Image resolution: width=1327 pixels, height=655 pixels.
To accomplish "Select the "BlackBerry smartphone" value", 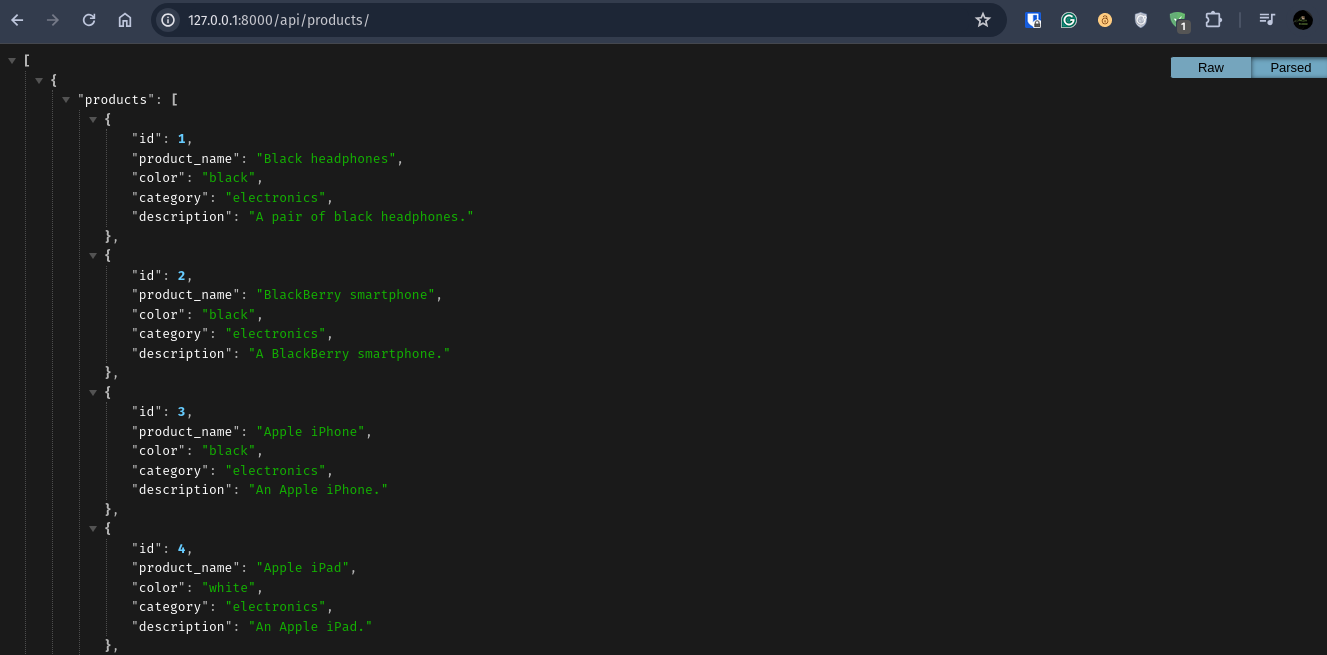I will click(348, 295).
